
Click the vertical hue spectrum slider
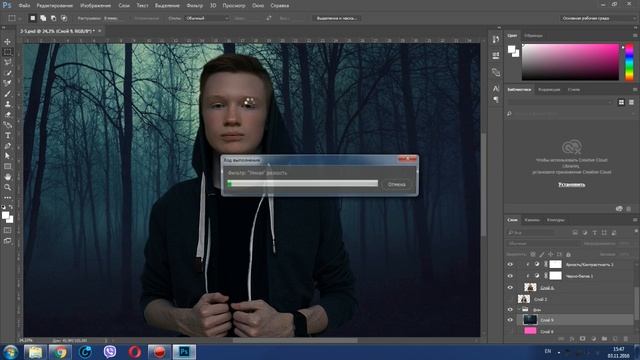[x=629, y=62]
